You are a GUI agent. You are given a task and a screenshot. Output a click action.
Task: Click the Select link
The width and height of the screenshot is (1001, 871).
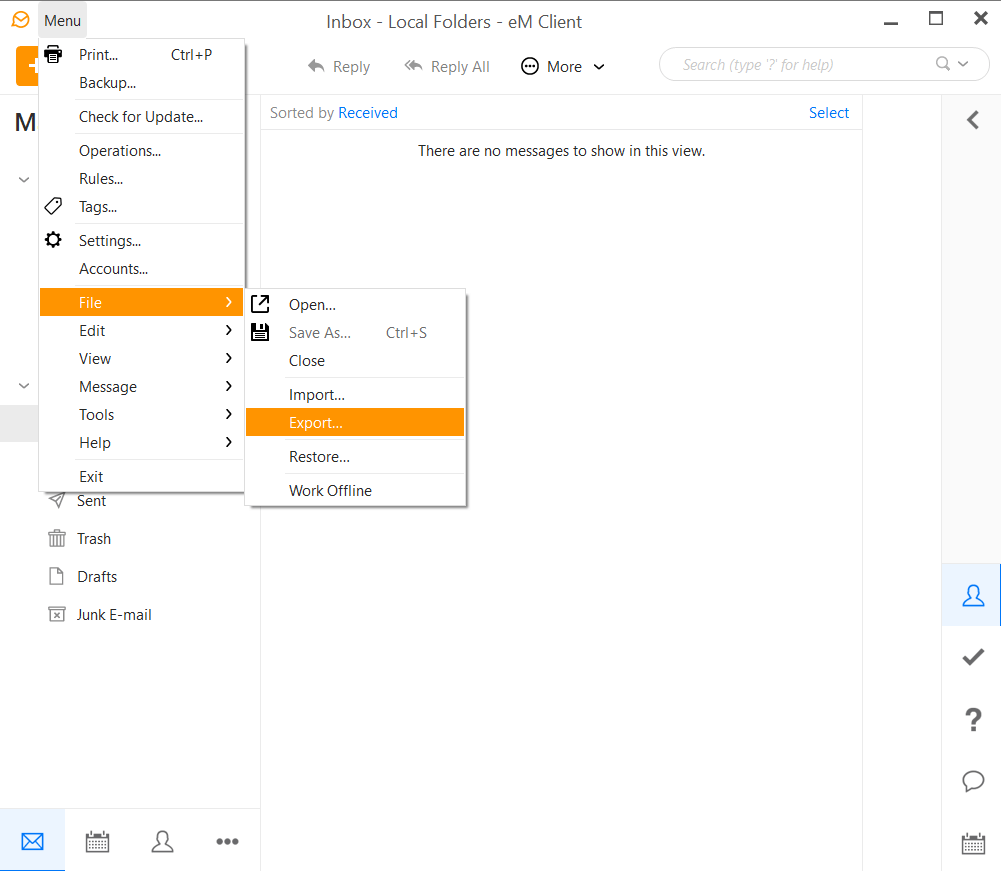[829, 112]
